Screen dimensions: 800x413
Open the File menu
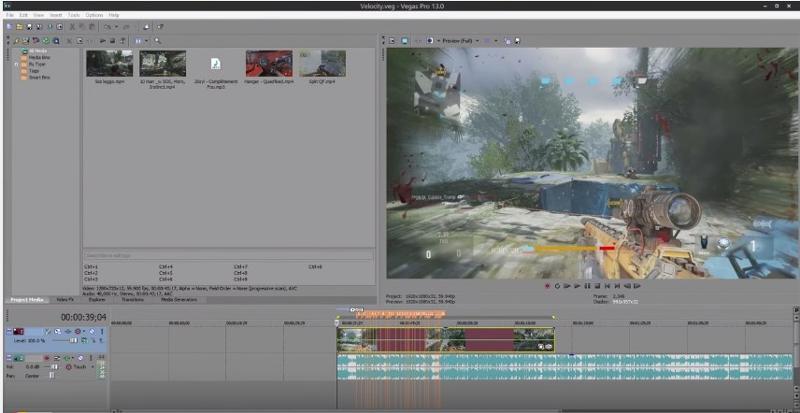10,15
